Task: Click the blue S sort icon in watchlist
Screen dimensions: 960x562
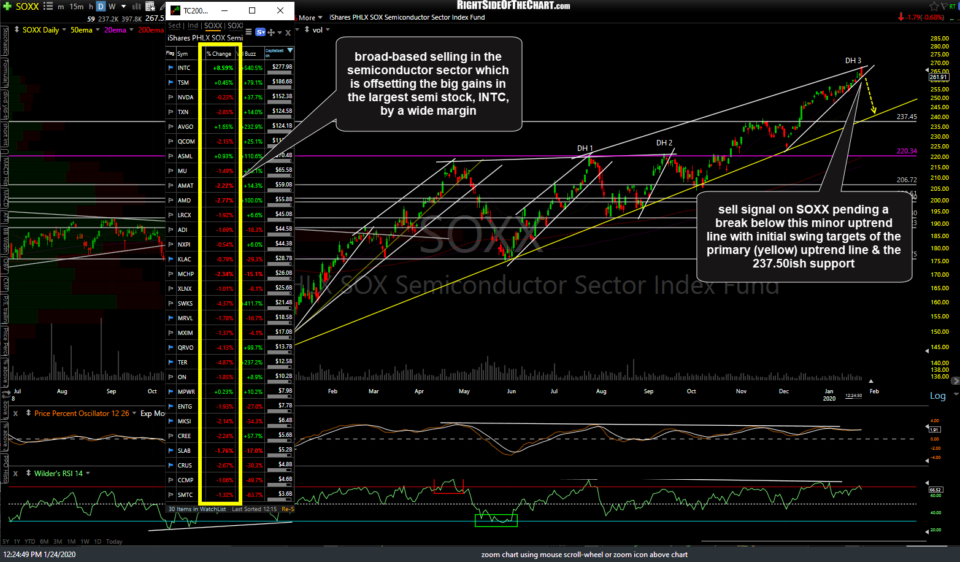Action: point(260,32)
